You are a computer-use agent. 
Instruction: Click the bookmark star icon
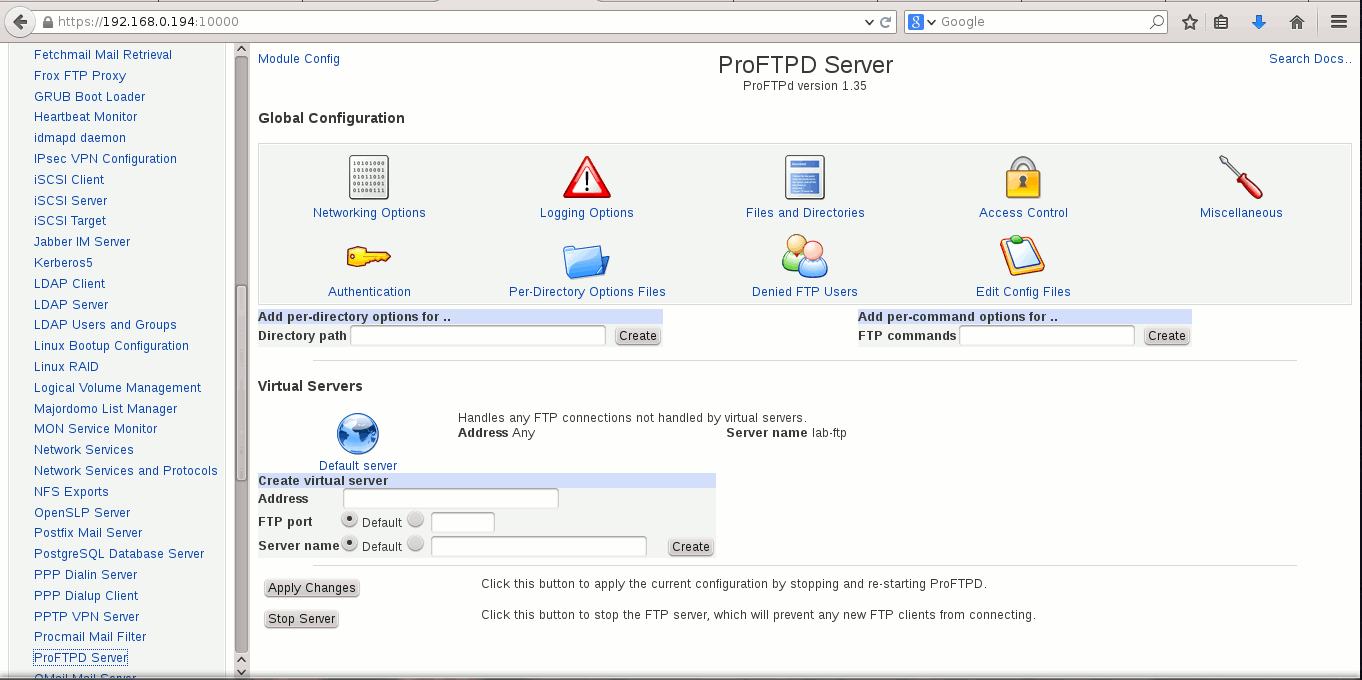point(1189,21)
